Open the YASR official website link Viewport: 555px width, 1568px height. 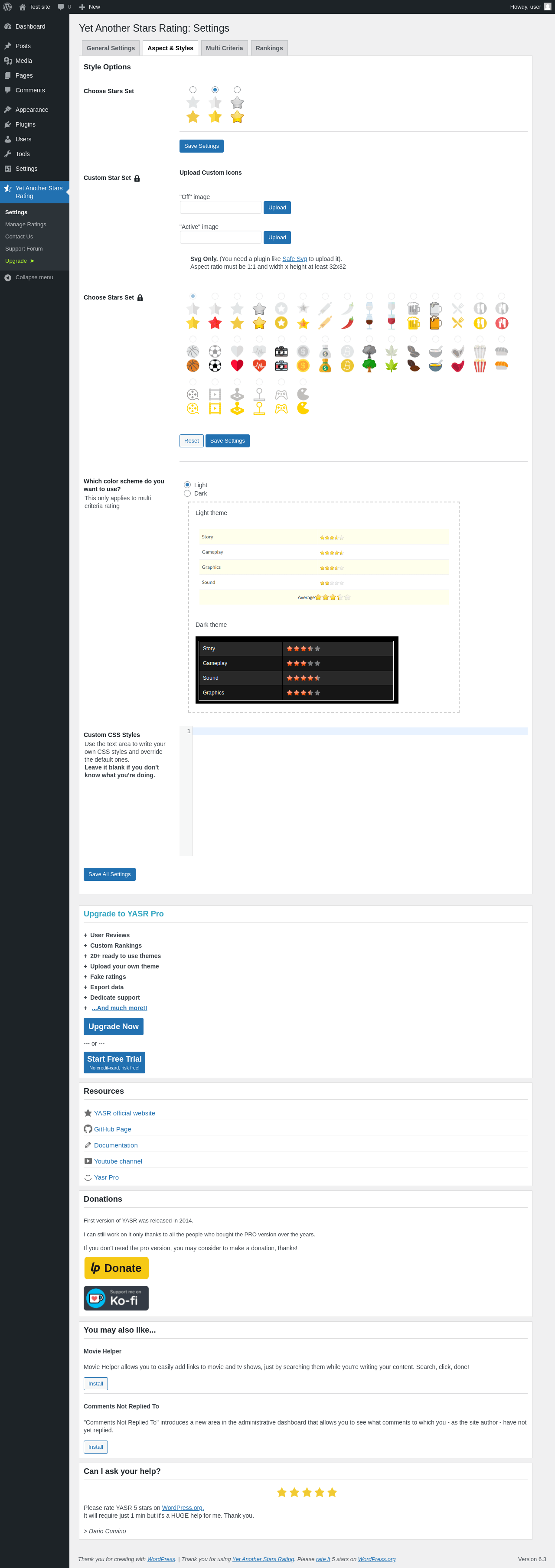point(124,1113)
